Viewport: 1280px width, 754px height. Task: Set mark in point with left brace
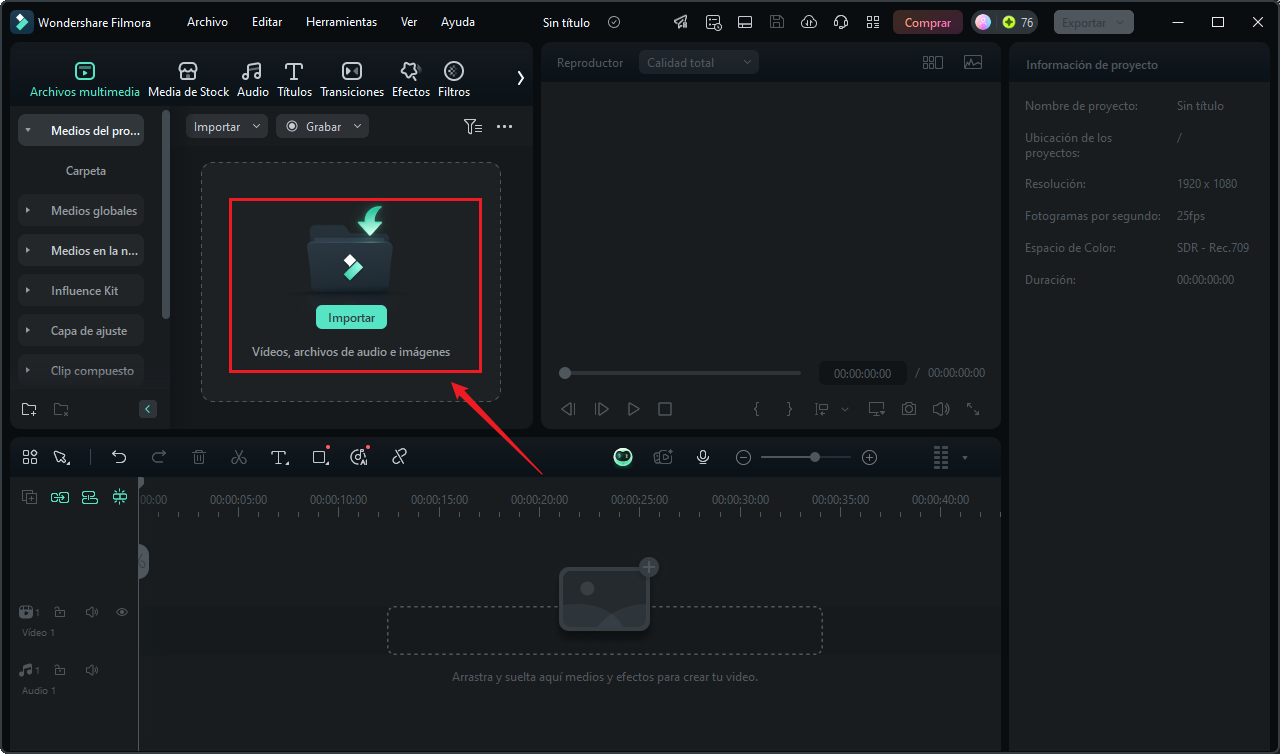757,409
